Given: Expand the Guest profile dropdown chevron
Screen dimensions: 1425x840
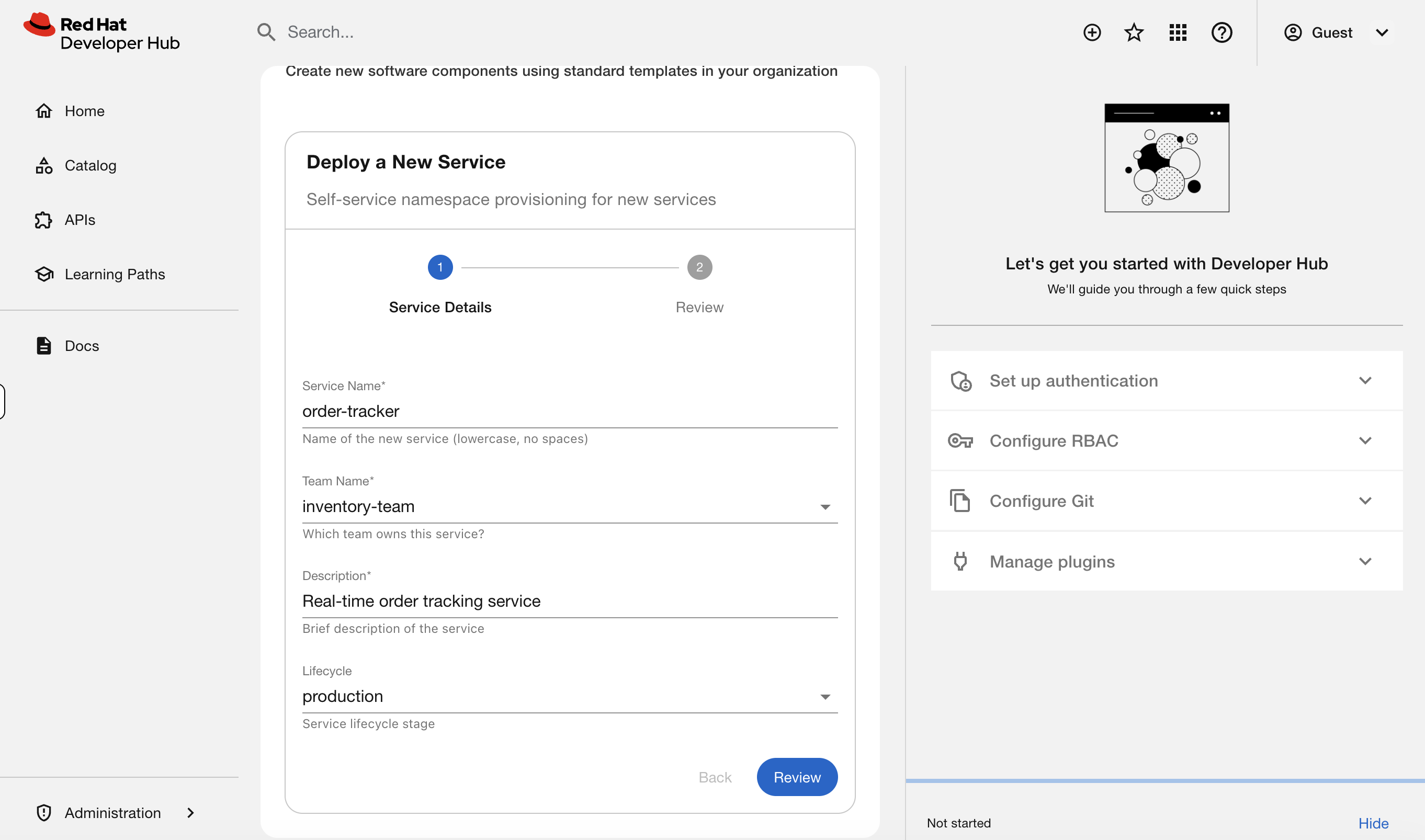Looking at the screenshot, I should point(1382,32).
